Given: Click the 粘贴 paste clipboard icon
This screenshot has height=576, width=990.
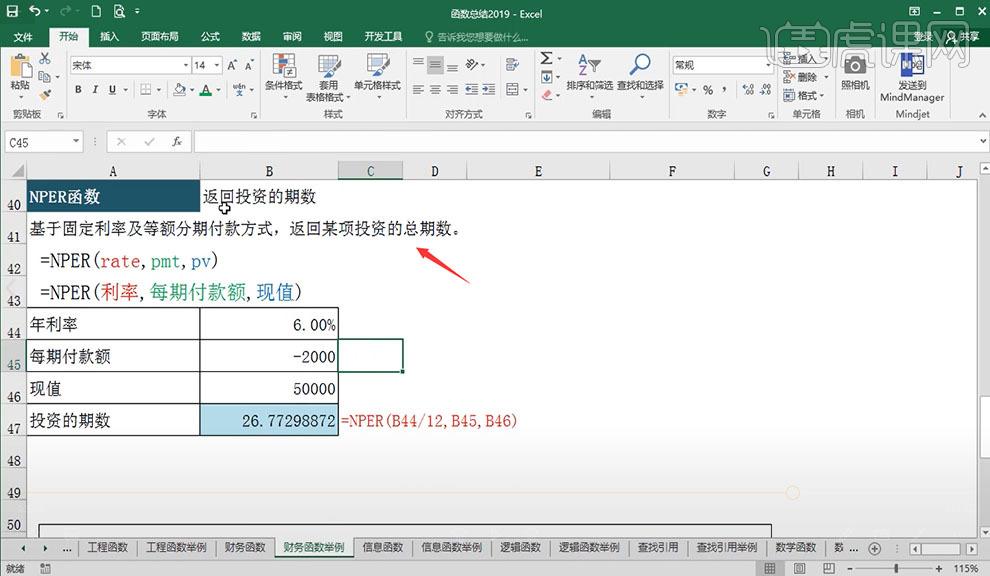Looking at the screenshot, I should 20,66.
